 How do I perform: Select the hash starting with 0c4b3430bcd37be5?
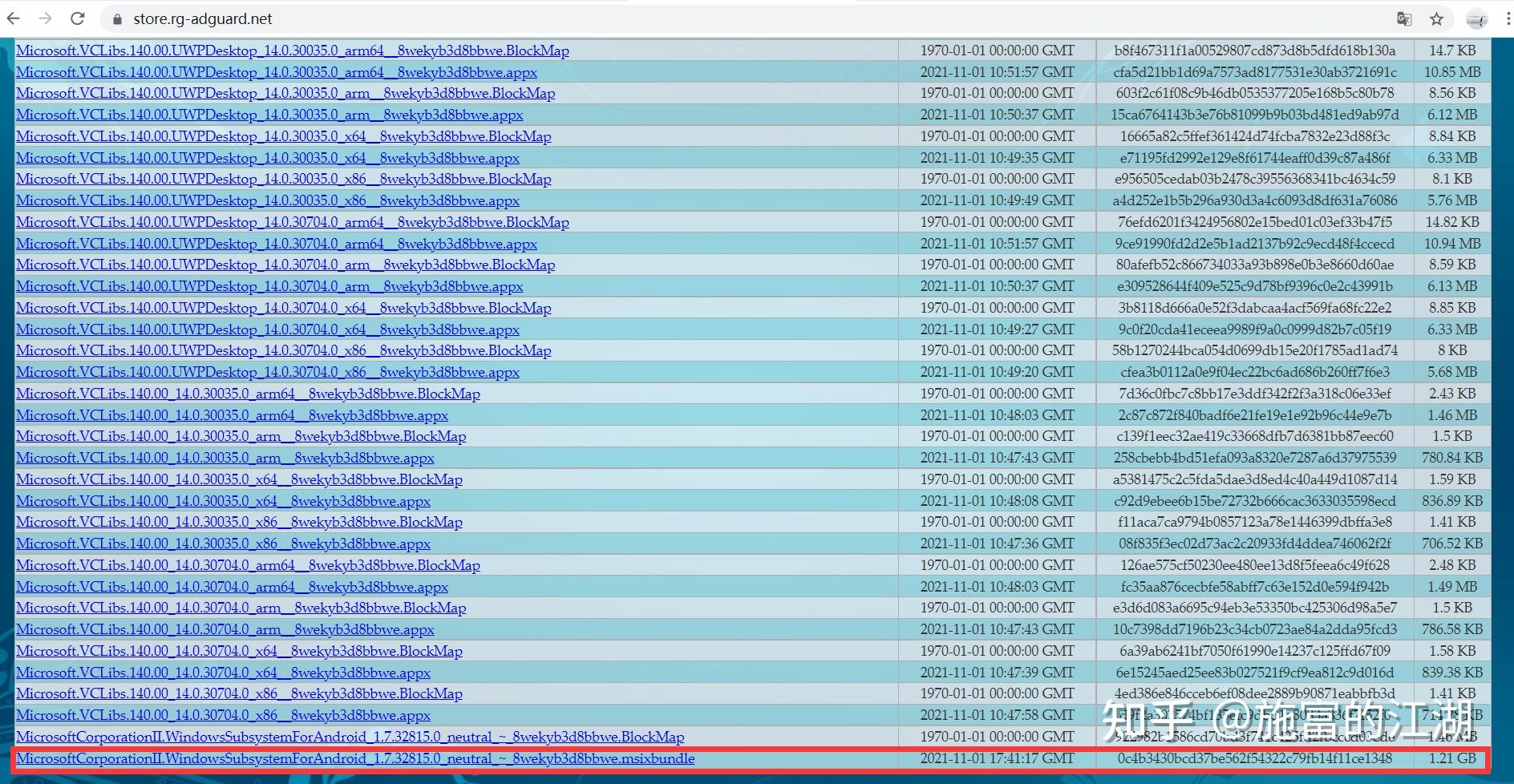(x=1255, y=758)
